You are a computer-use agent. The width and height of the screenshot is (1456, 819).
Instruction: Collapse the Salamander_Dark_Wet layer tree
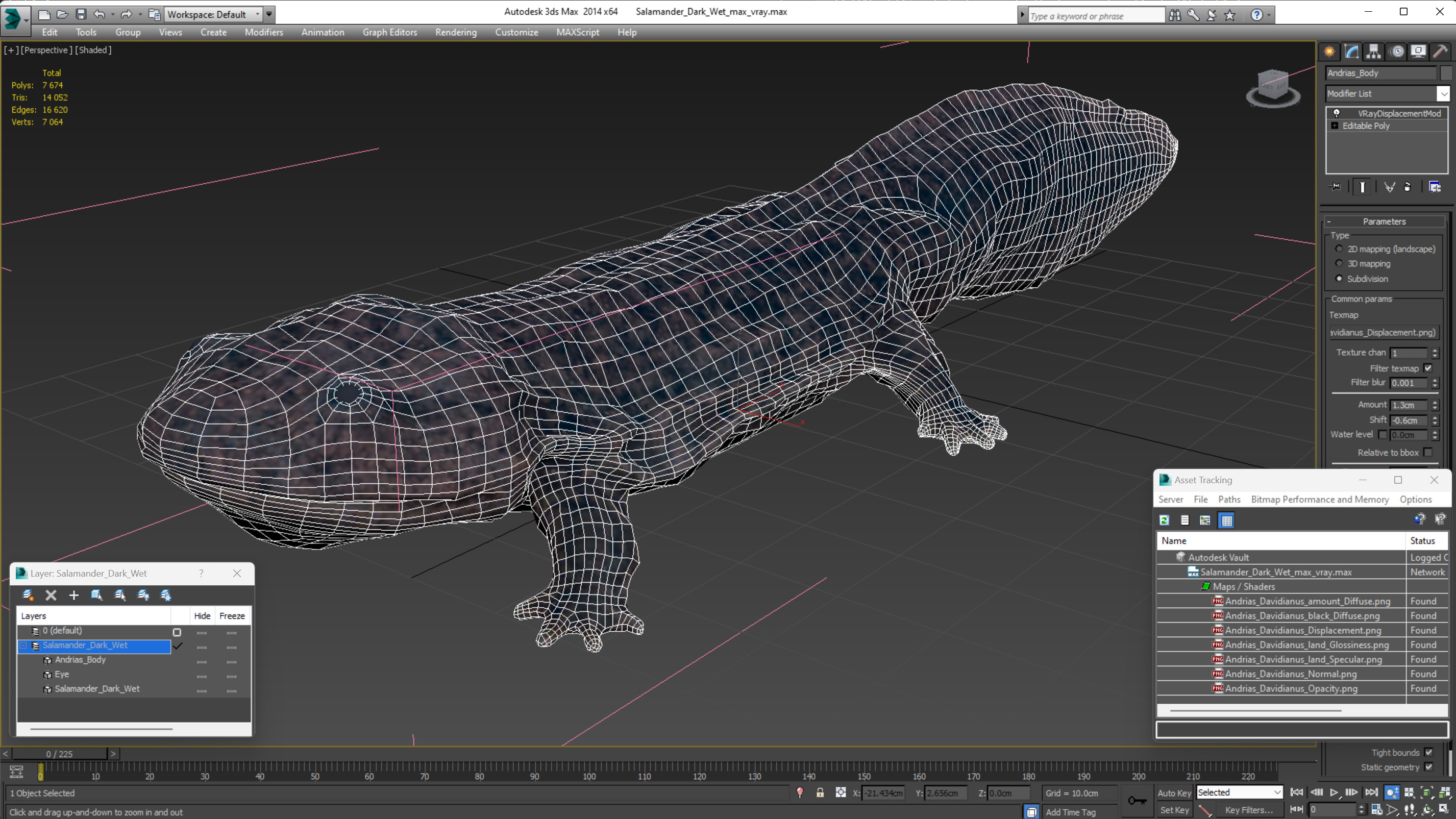pyautogui.click(x=23, y=645)
